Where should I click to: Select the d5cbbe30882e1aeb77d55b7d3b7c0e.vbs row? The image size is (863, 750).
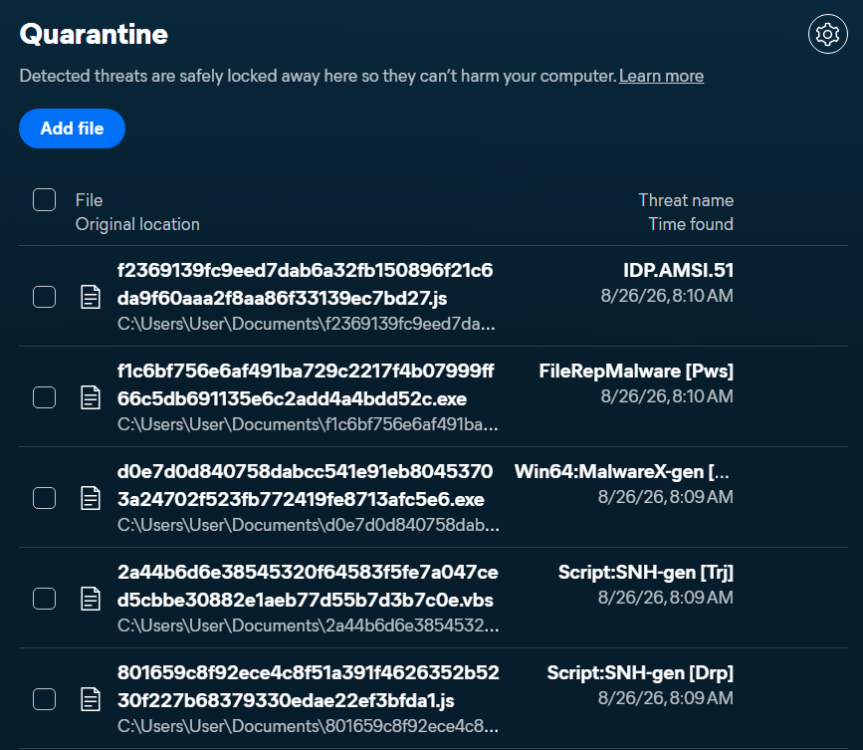[433, 598]
